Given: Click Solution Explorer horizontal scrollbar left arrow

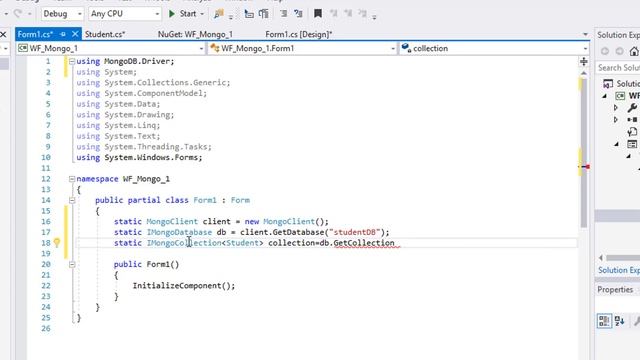Looking at the screenshot, I should click(x=601, y=258).
